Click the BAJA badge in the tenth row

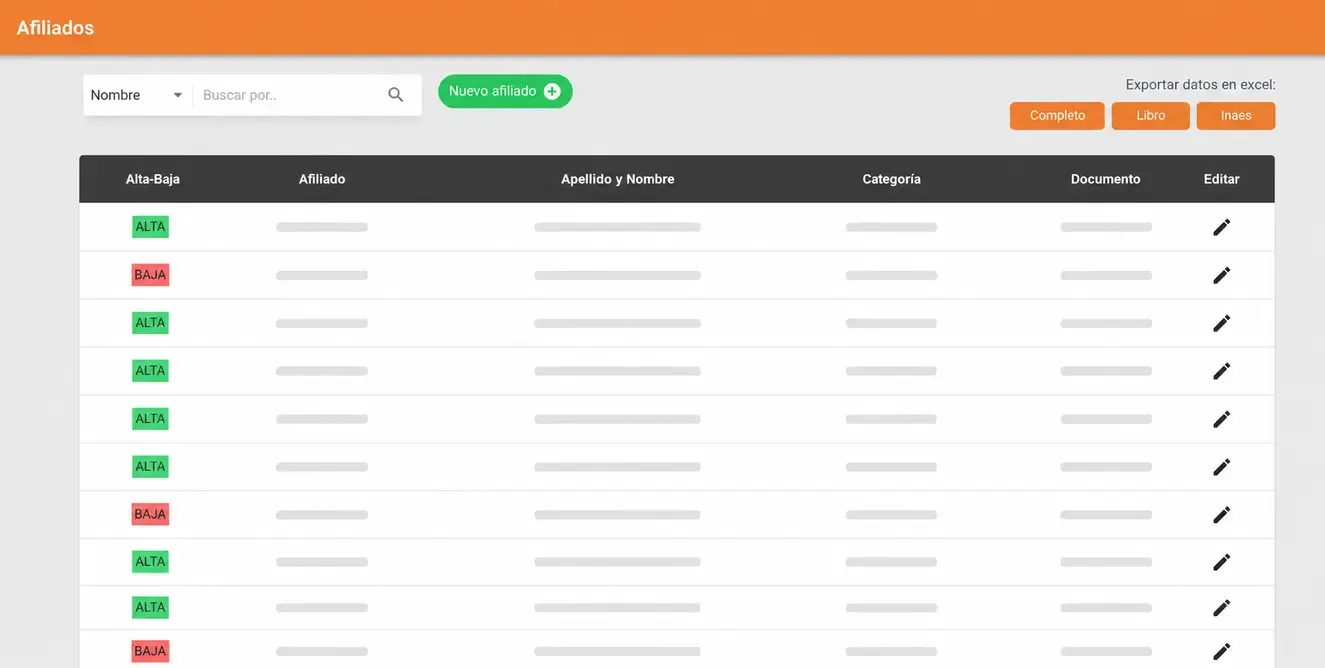(150, 651)
